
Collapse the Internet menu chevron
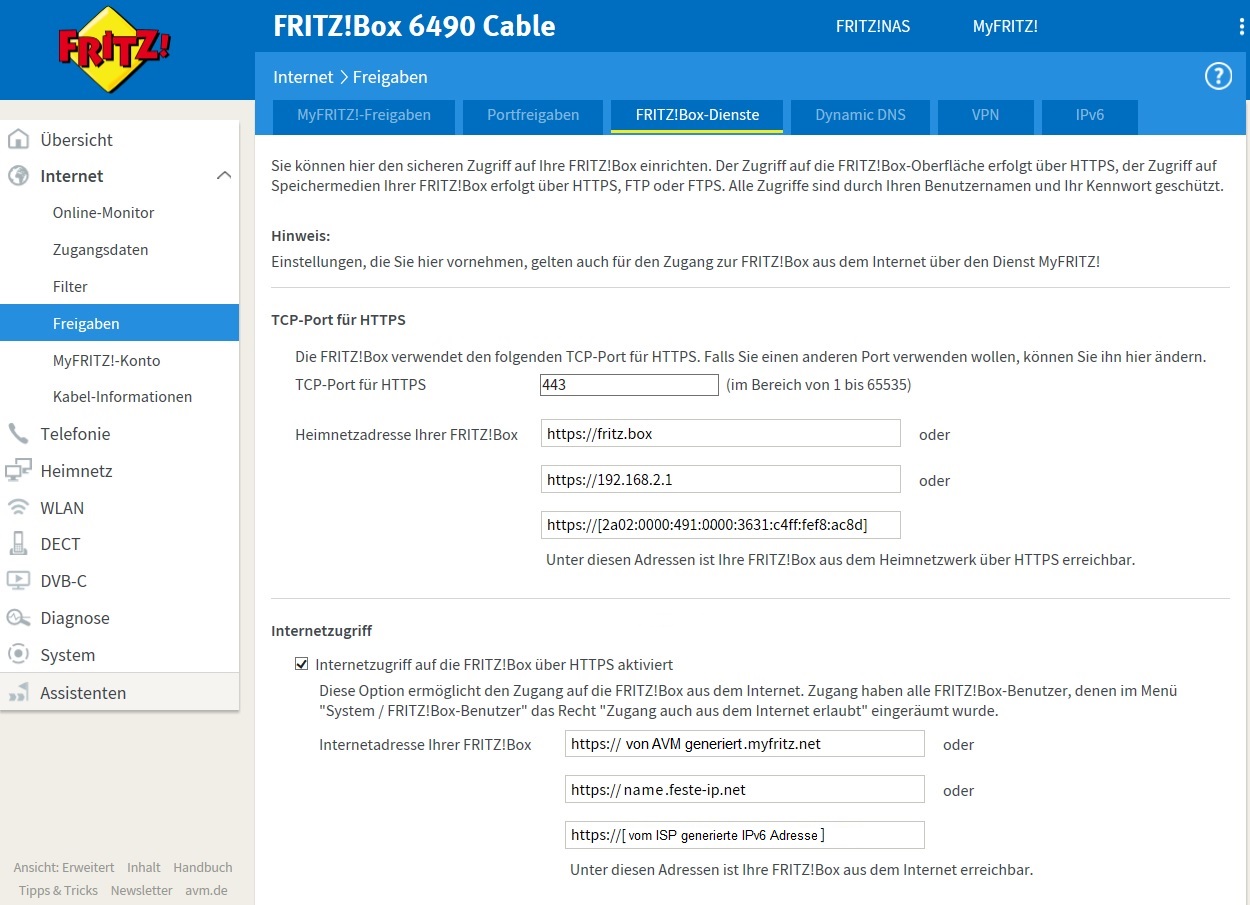coord(224,176)
